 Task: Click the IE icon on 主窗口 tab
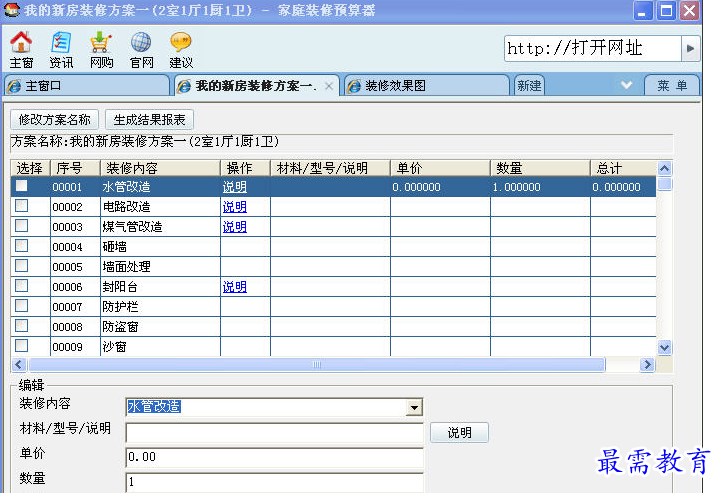pos(14,86)
